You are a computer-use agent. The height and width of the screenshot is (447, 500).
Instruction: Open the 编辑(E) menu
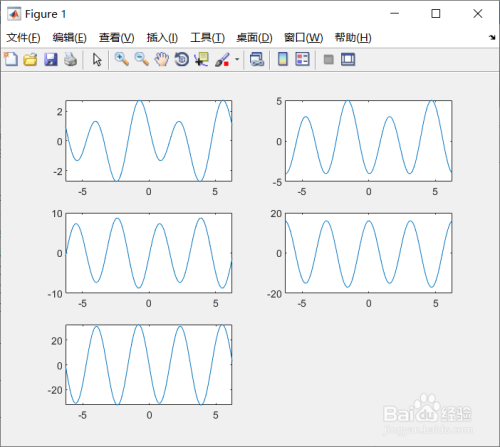pos(69,38)
